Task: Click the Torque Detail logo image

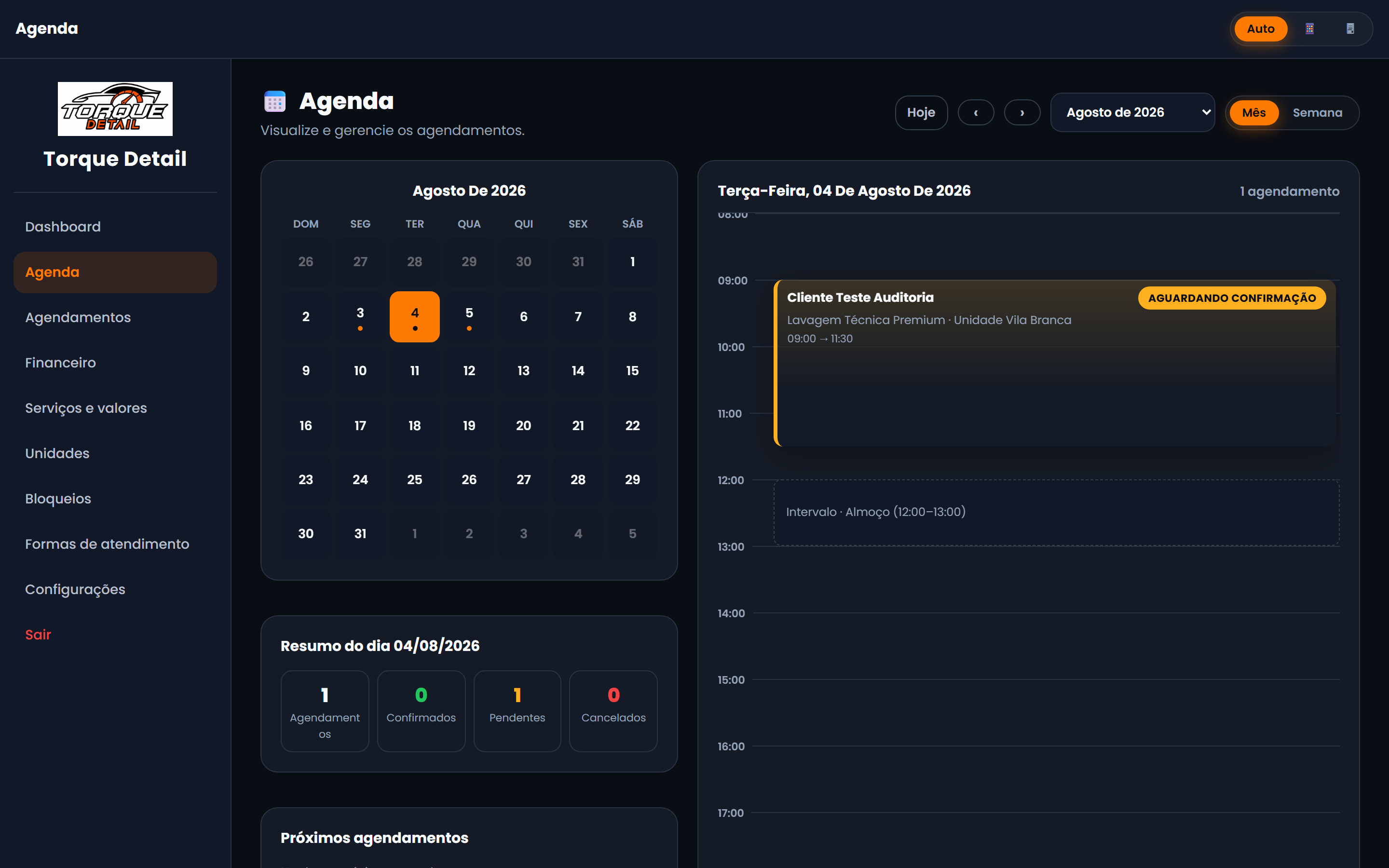Action: [115, 109]
